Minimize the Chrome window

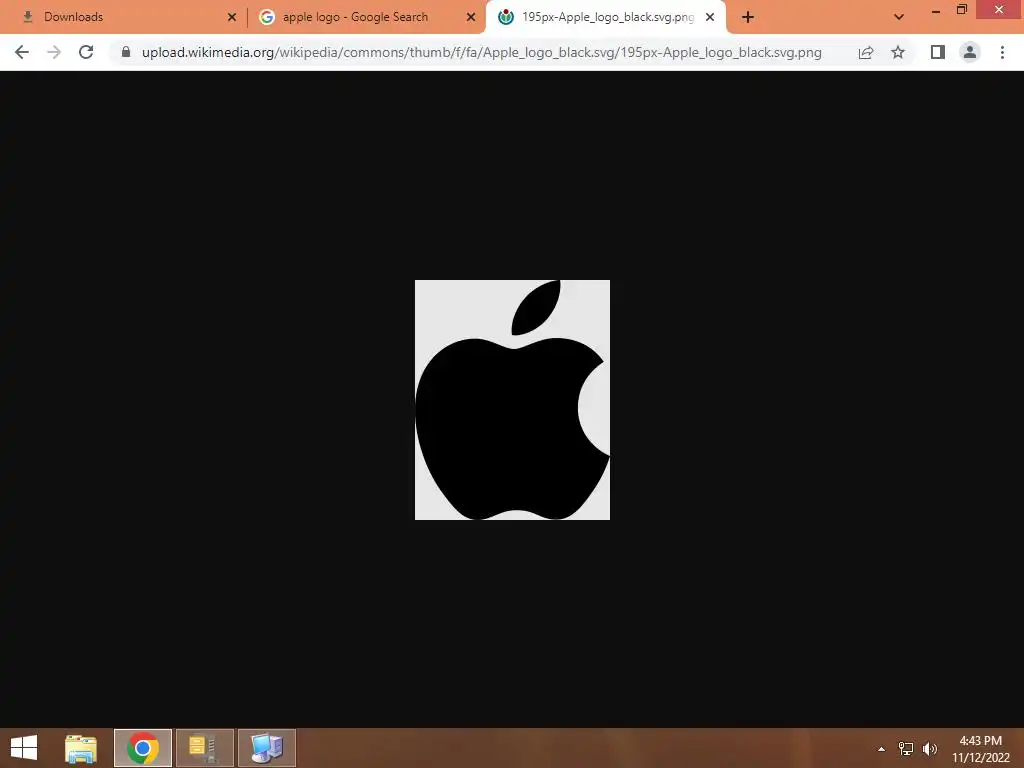tap(936, 10)
